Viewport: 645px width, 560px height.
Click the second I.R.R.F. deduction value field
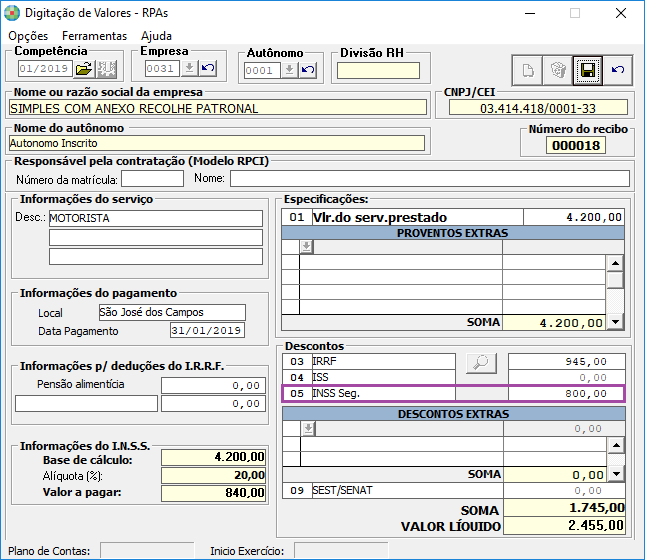pos(213,404)
